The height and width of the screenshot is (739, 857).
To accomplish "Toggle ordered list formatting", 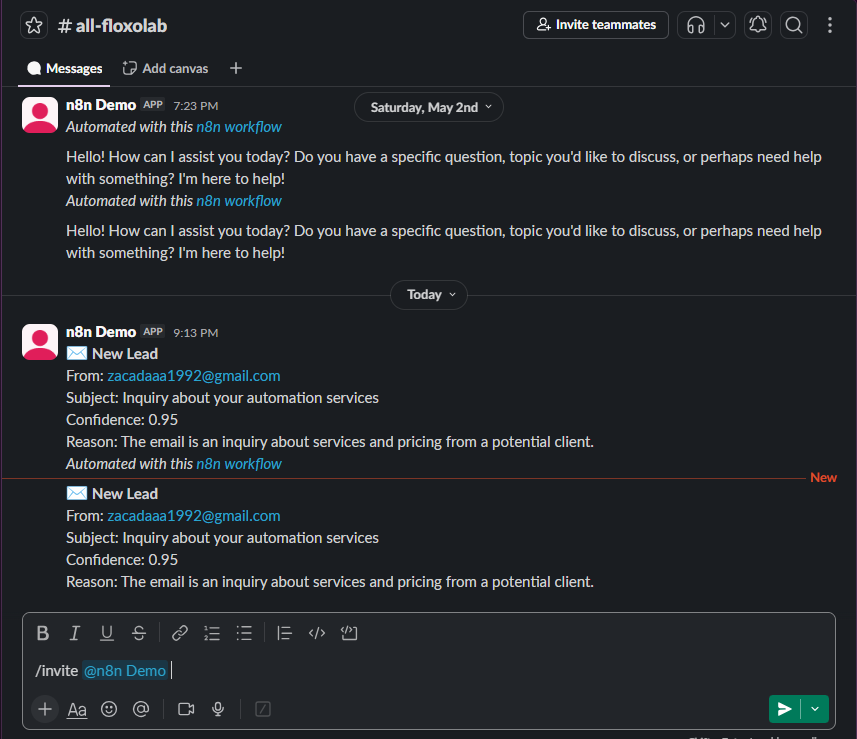I will (212, 633).
